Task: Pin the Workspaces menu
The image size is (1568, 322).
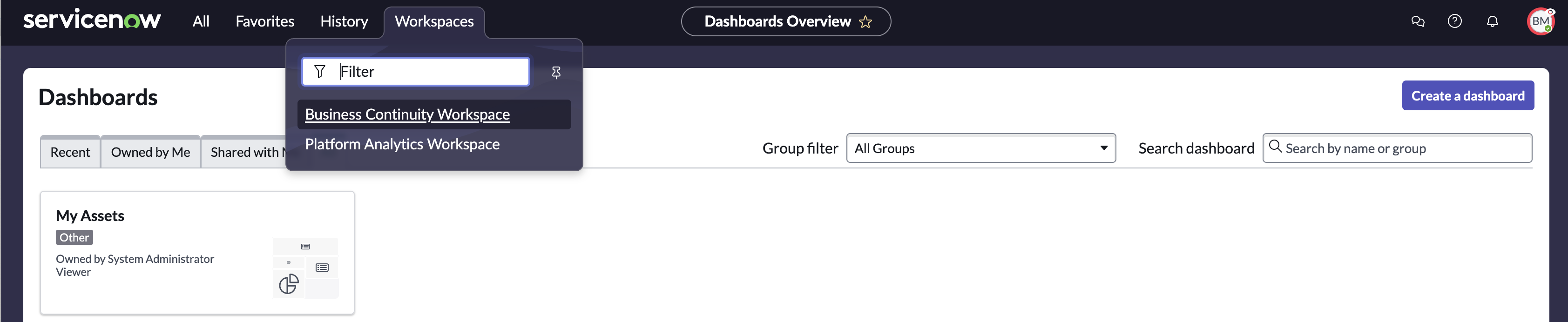Action: (x=556, y=73)
